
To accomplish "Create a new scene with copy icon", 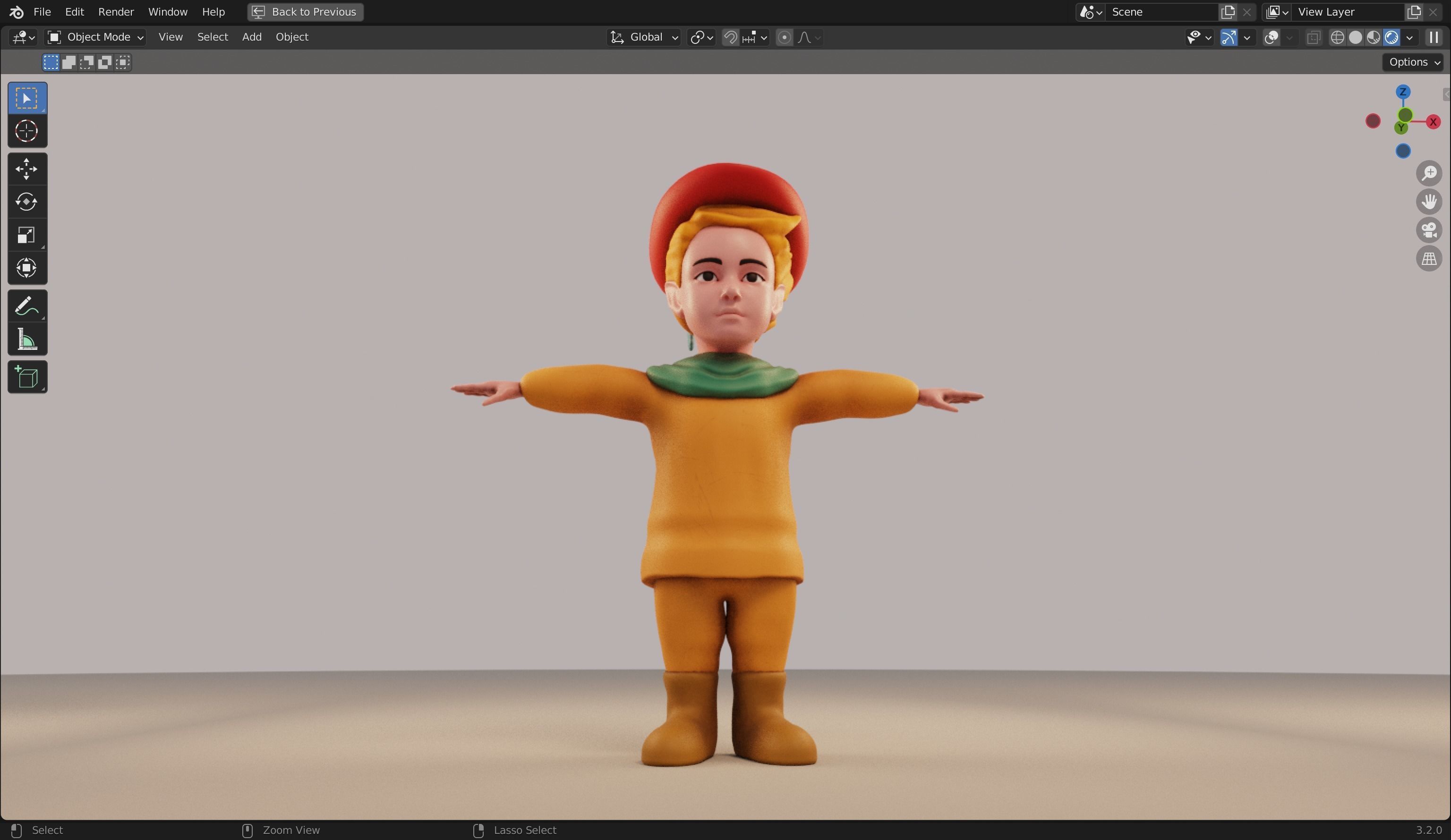I will (x=1228, y=11).
